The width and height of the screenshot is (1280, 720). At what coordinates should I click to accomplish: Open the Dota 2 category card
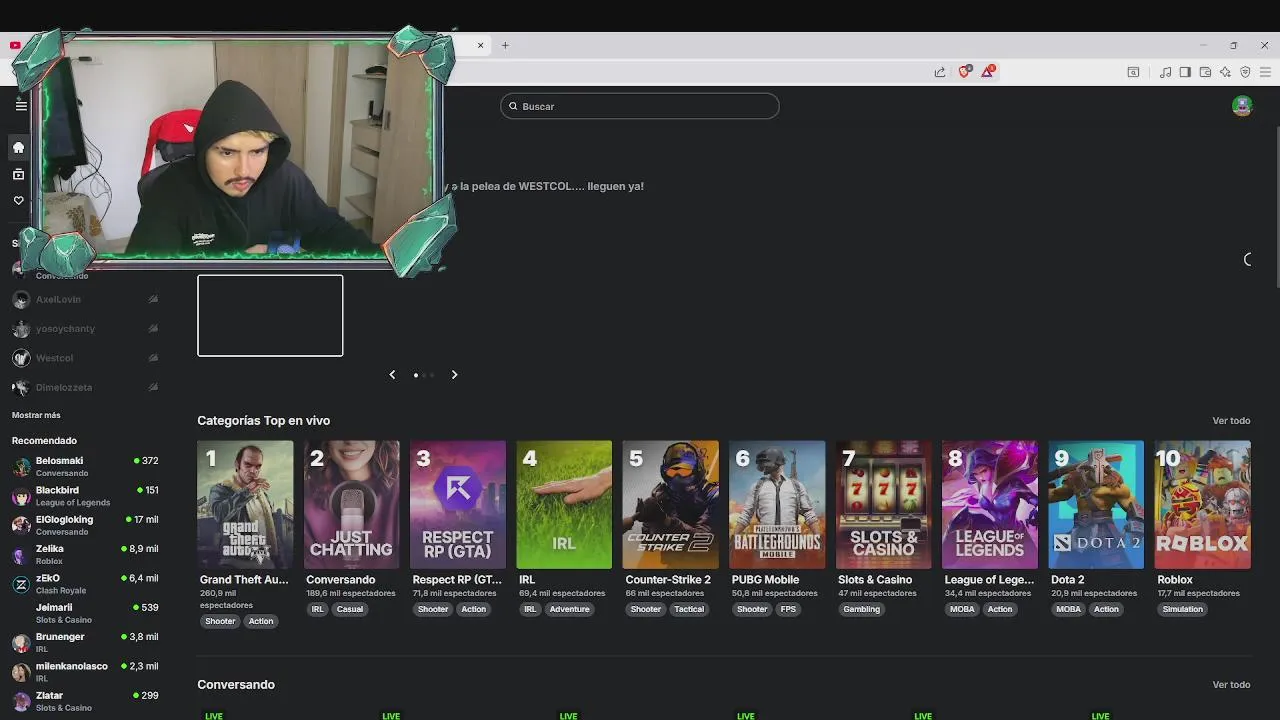(1096, 504)
